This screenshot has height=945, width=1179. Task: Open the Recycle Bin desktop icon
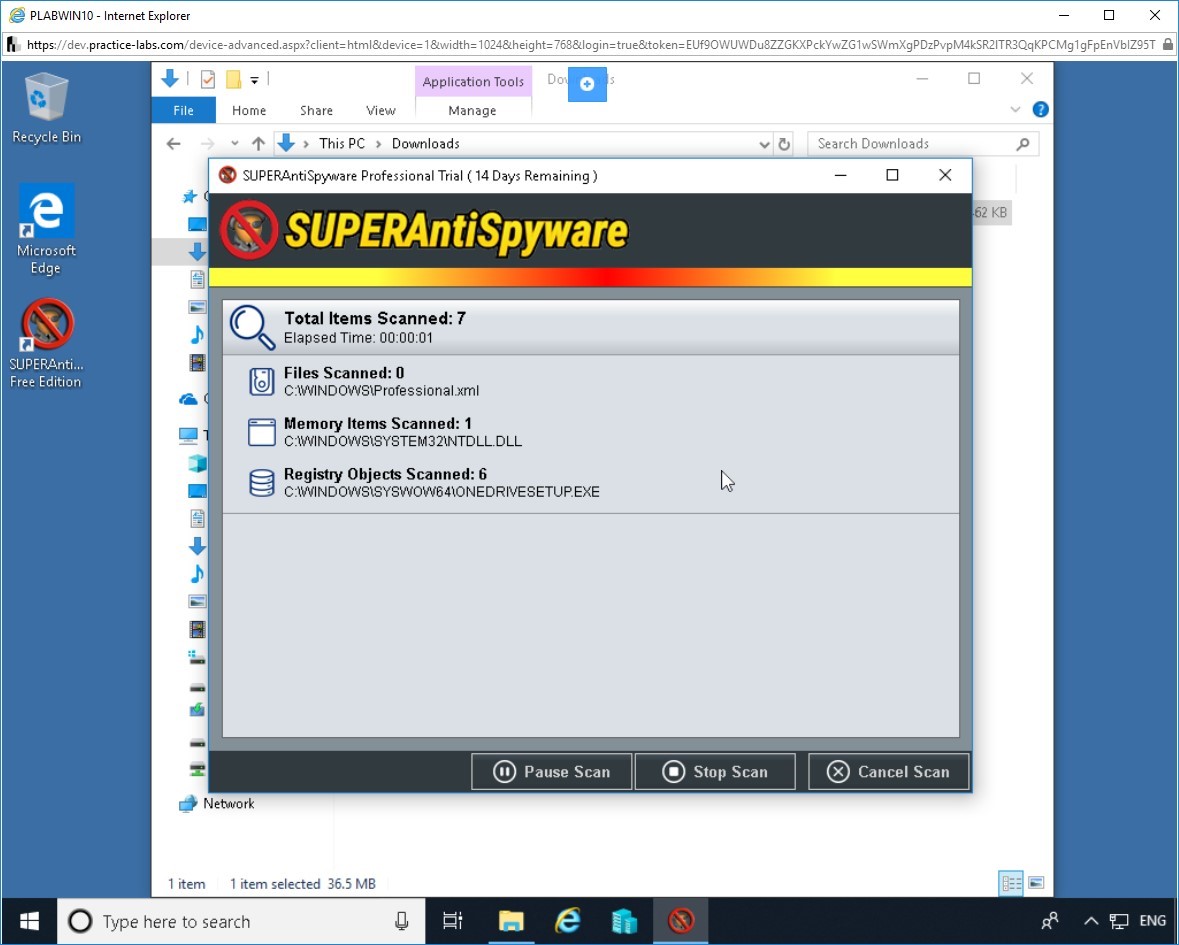pyautogui.click(x=46, y=108)
